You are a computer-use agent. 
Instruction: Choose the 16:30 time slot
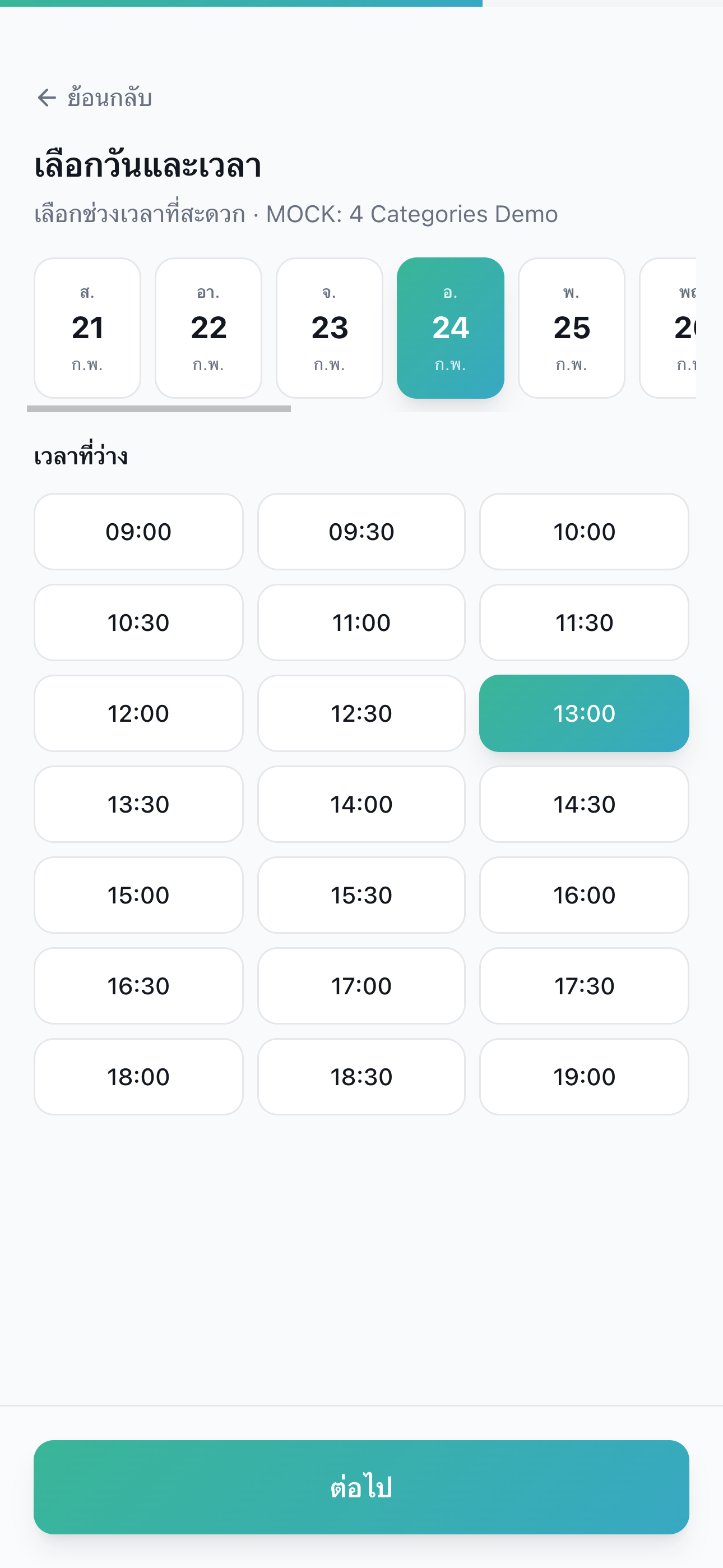click(138, 985)
